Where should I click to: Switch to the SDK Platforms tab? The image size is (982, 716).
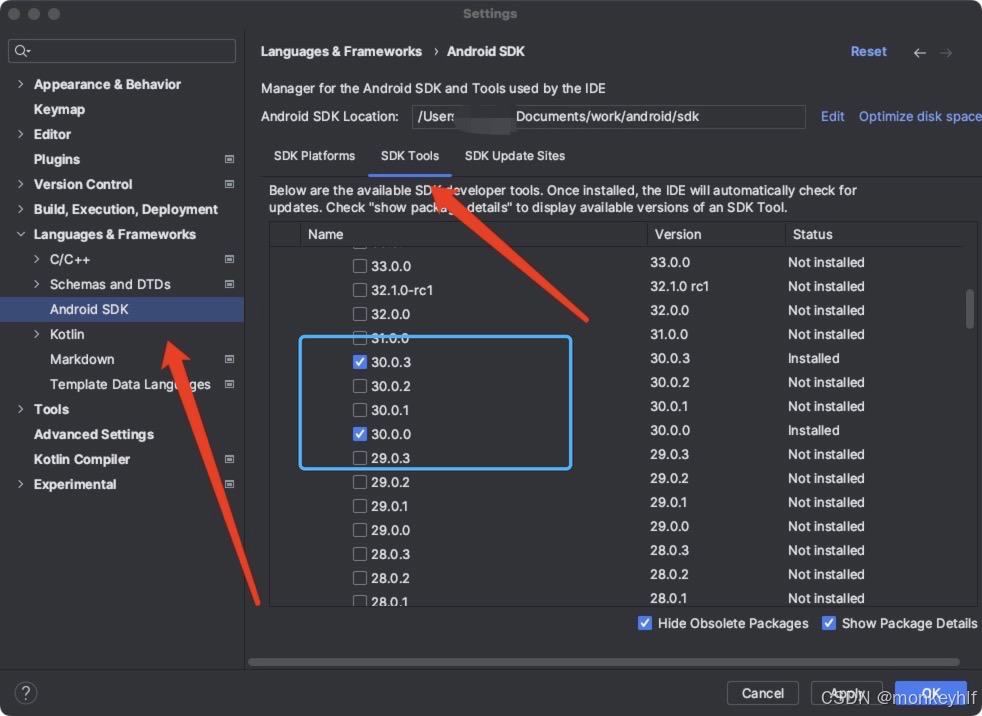coord(314,156)
